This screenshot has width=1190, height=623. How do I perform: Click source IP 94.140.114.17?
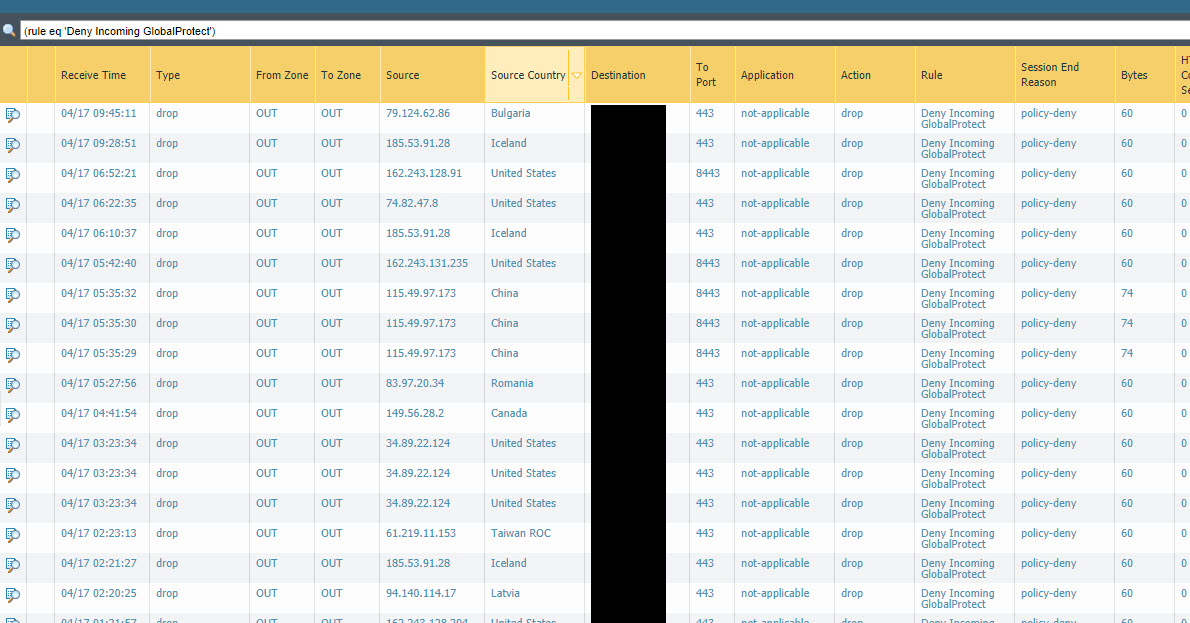point(420,593)
